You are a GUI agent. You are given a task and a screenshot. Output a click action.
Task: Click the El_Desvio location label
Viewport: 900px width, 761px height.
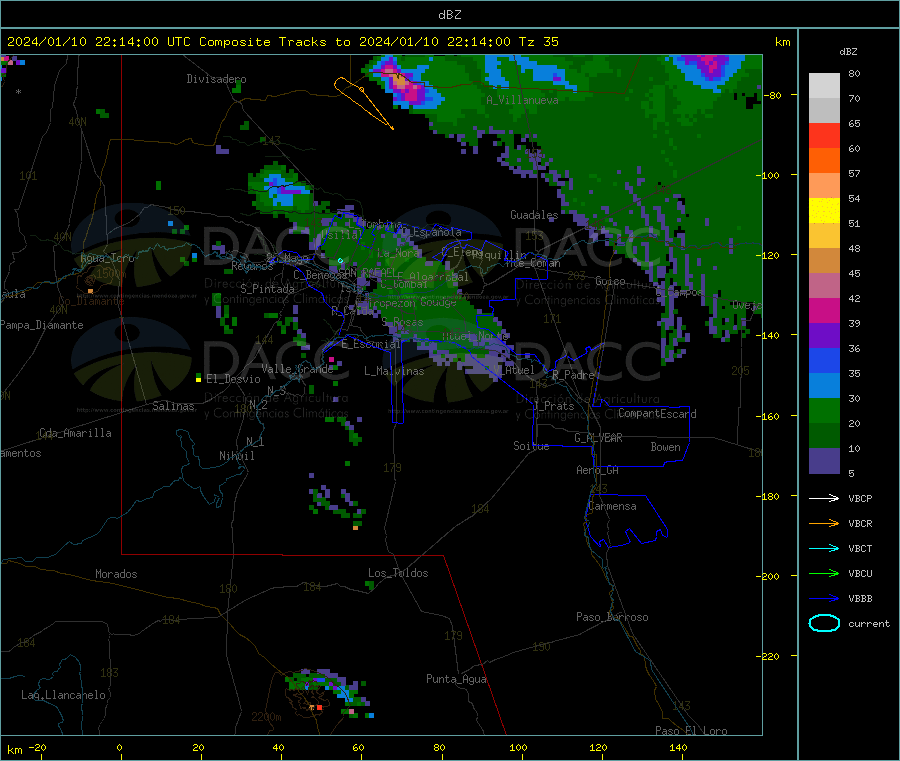click(x=234, y=379)
